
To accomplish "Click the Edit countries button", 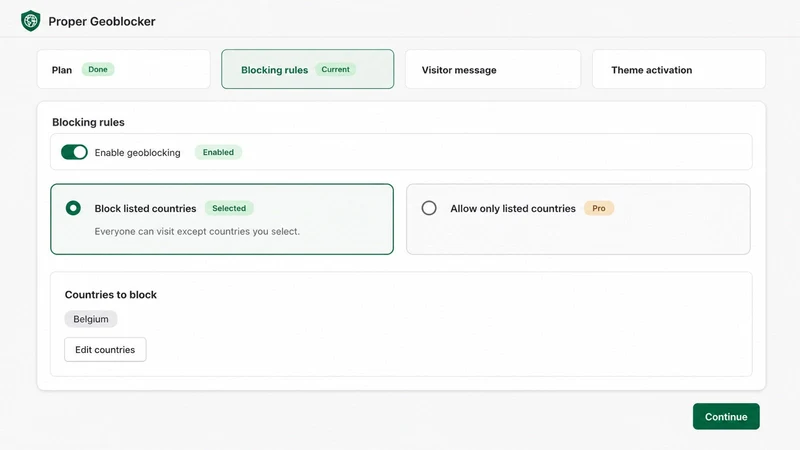I will point(105,349).
